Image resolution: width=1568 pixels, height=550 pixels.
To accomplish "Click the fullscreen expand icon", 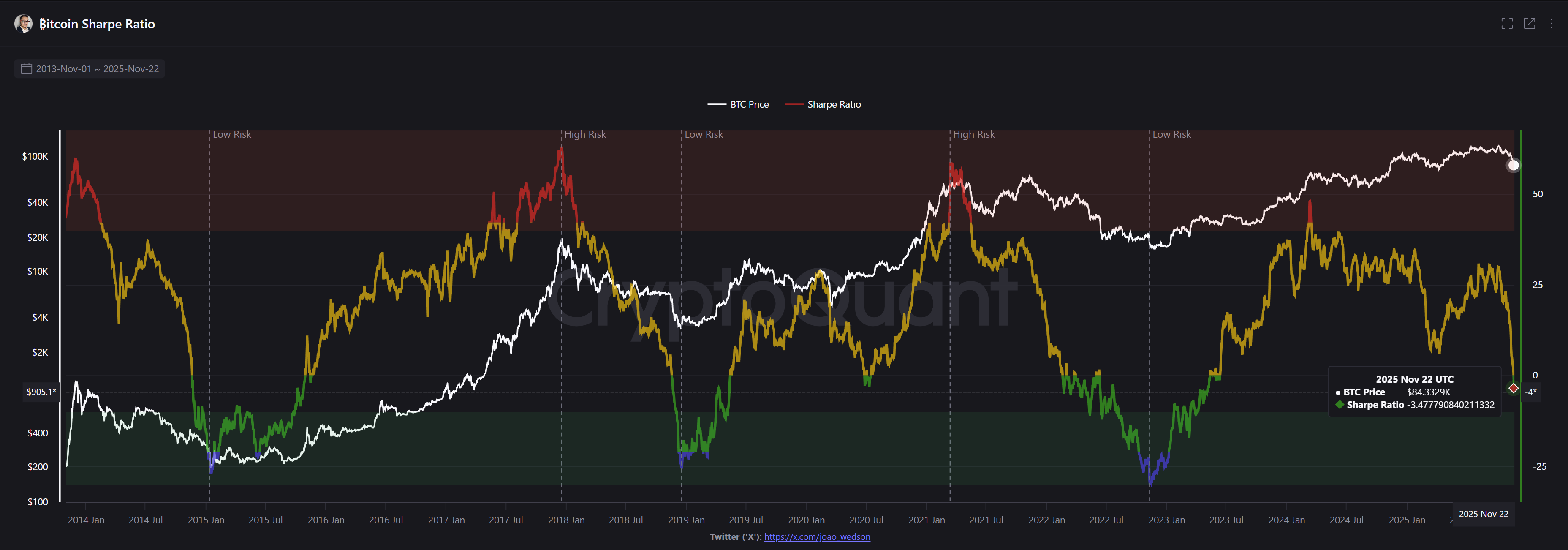I will [x=1507, y=24].
